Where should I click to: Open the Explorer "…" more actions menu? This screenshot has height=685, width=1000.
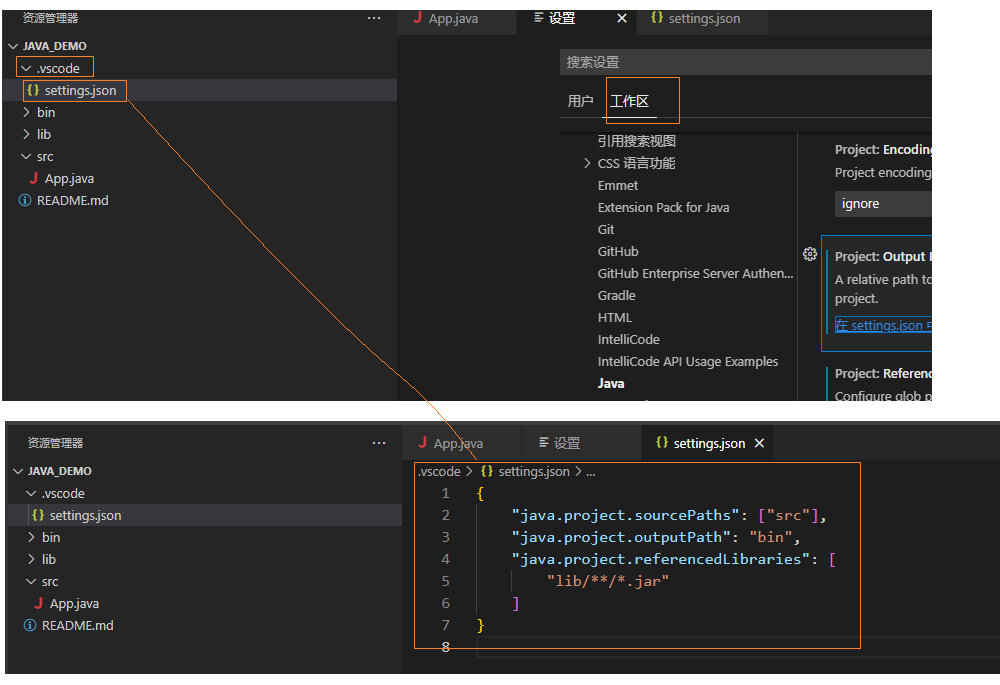374,17
